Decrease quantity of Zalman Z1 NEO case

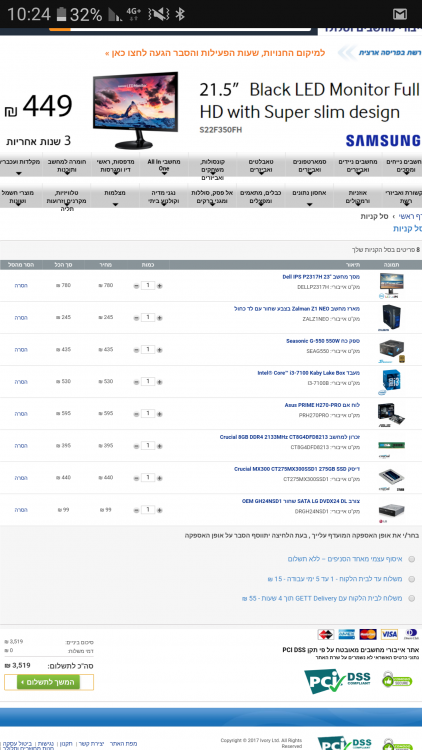click(x=136, y=318)
